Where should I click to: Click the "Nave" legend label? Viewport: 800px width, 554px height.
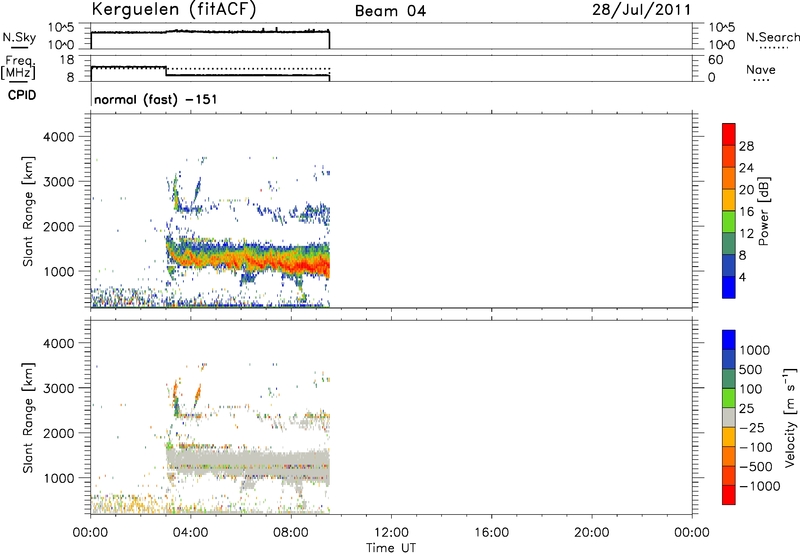coord(761,69)
